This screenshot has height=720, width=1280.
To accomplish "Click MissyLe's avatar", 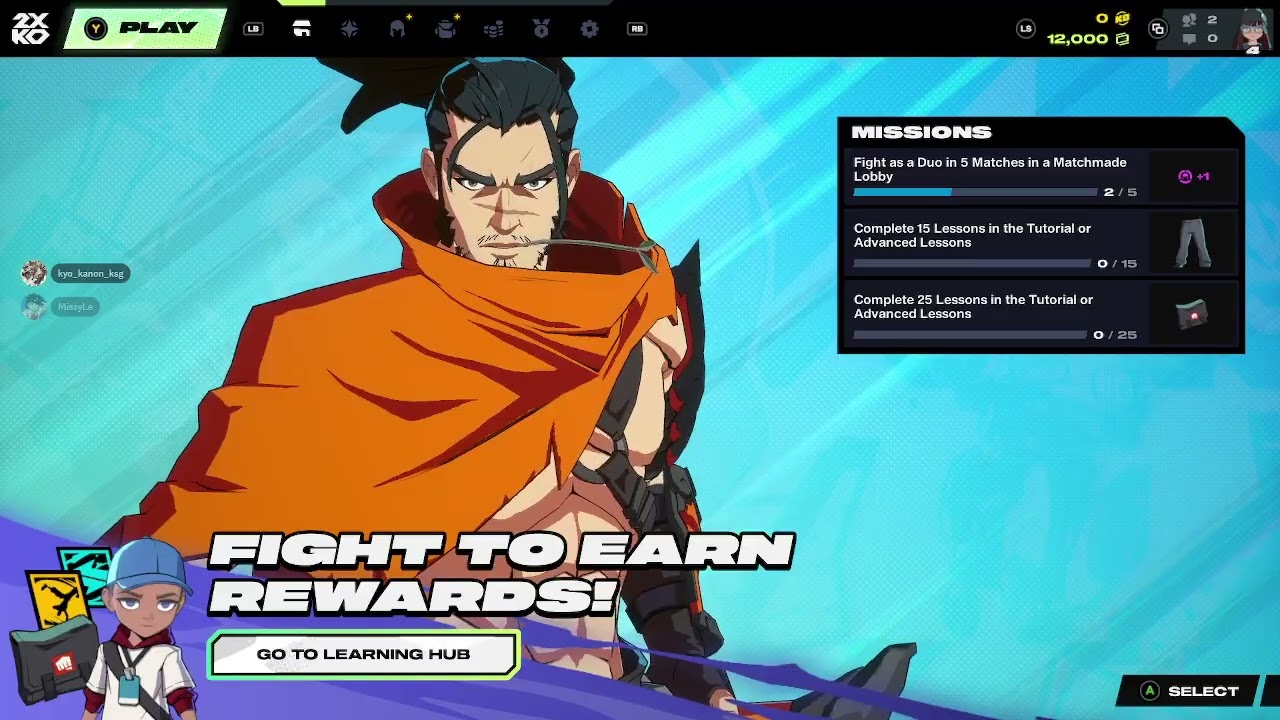I will [x=35, y=307].
